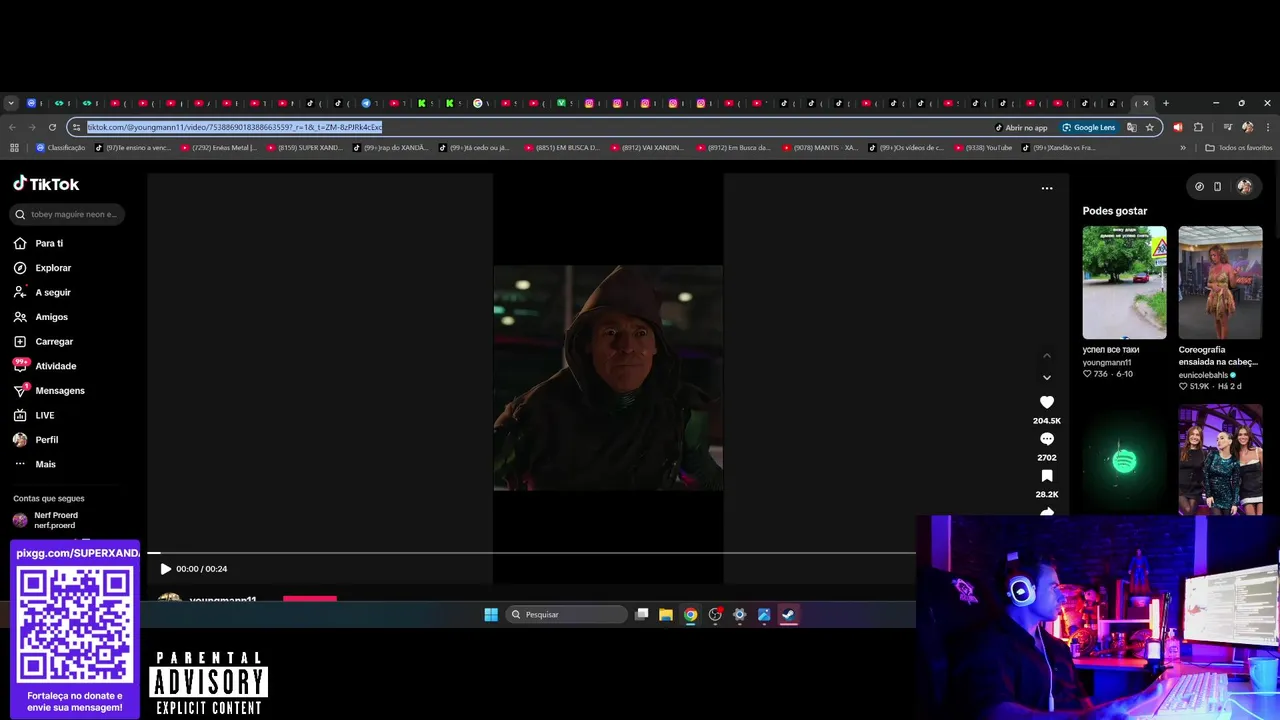Bookmark this tab with star icon
Viewport: 1280px width, 720px height.
[x=1150, y=127]
